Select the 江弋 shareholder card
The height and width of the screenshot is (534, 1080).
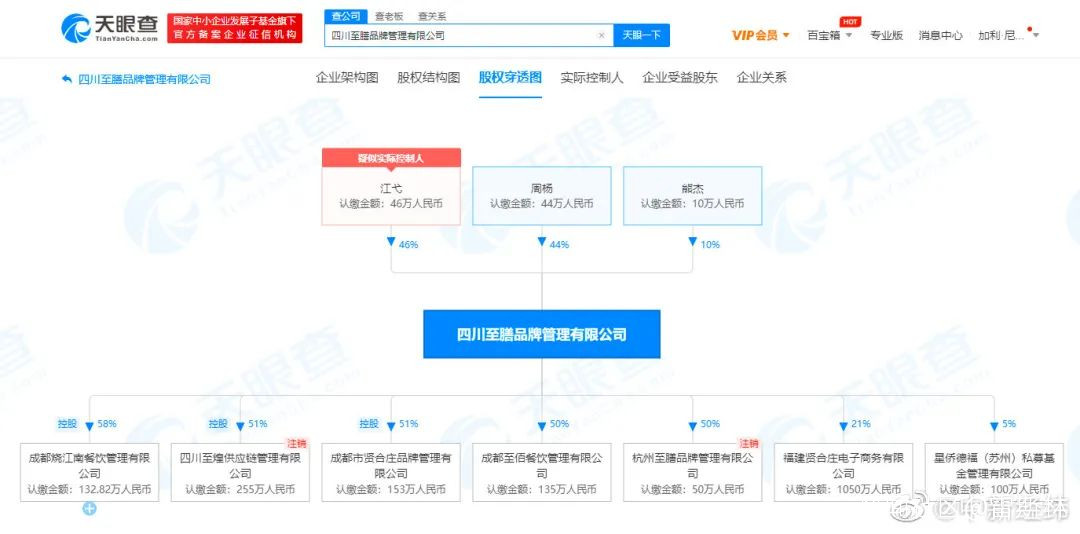point(391,196)
